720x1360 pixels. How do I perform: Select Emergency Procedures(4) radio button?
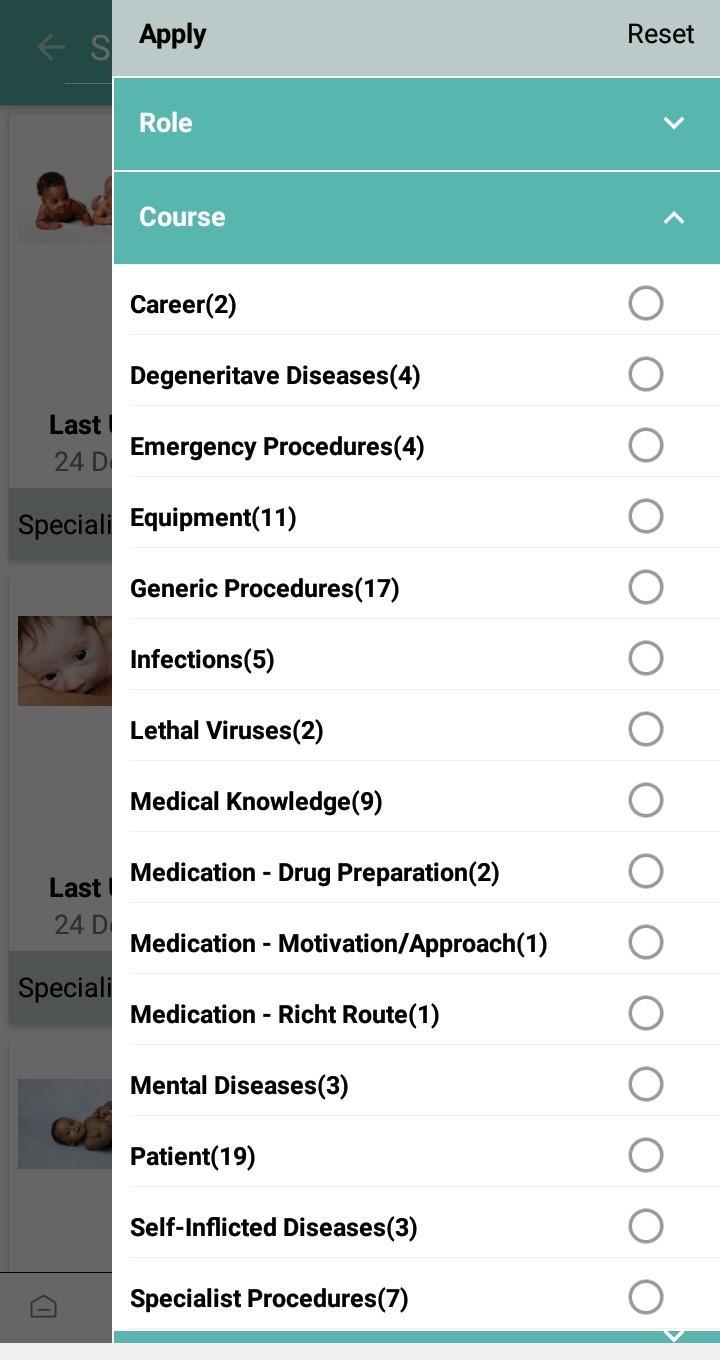click(x=646, y=445)
